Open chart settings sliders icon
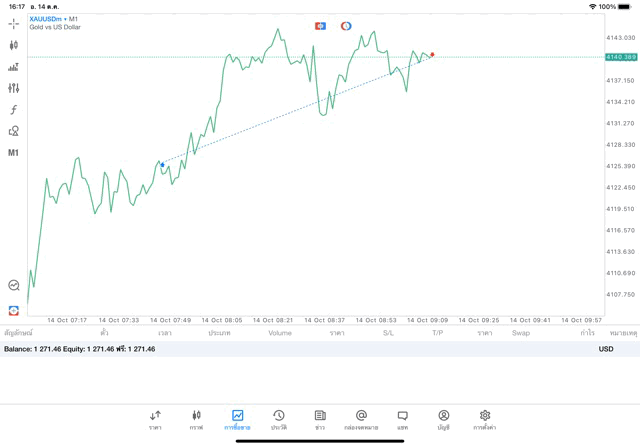 [x=13, y=88]
